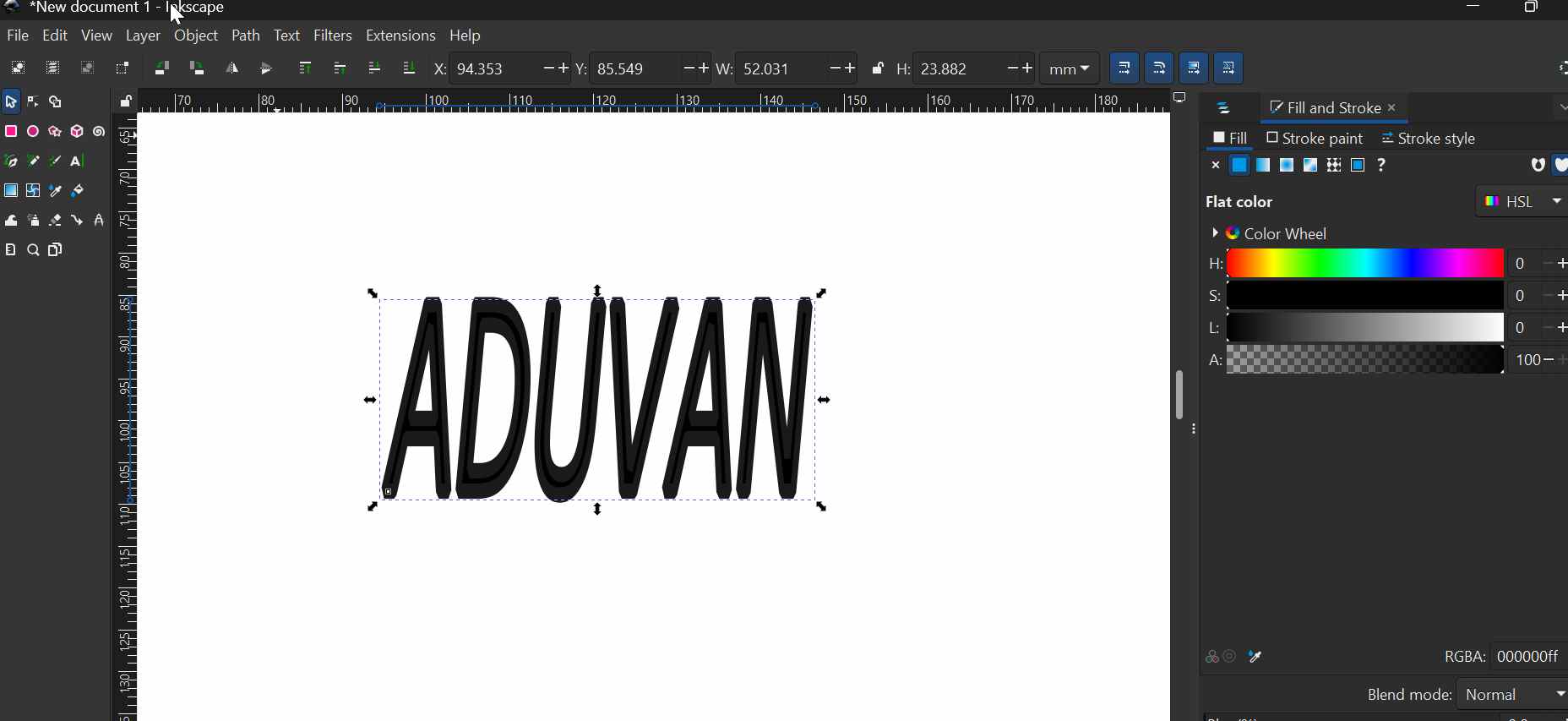Set fill rule to nonzero
The height and width of the screenshot is (721, 1568).
[x=1560, y=166]
